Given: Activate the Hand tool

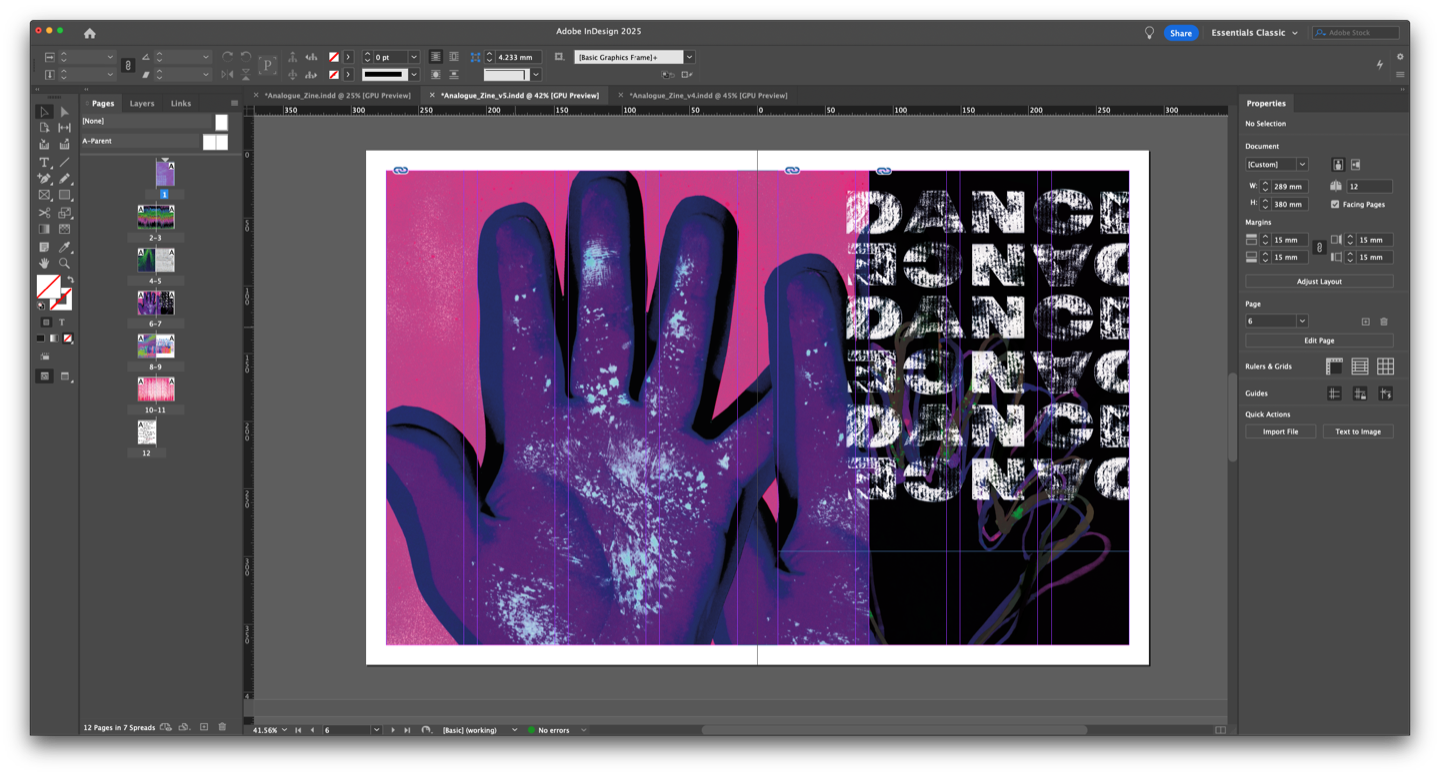Looking at the screenshot, I should tap(44, 264).
